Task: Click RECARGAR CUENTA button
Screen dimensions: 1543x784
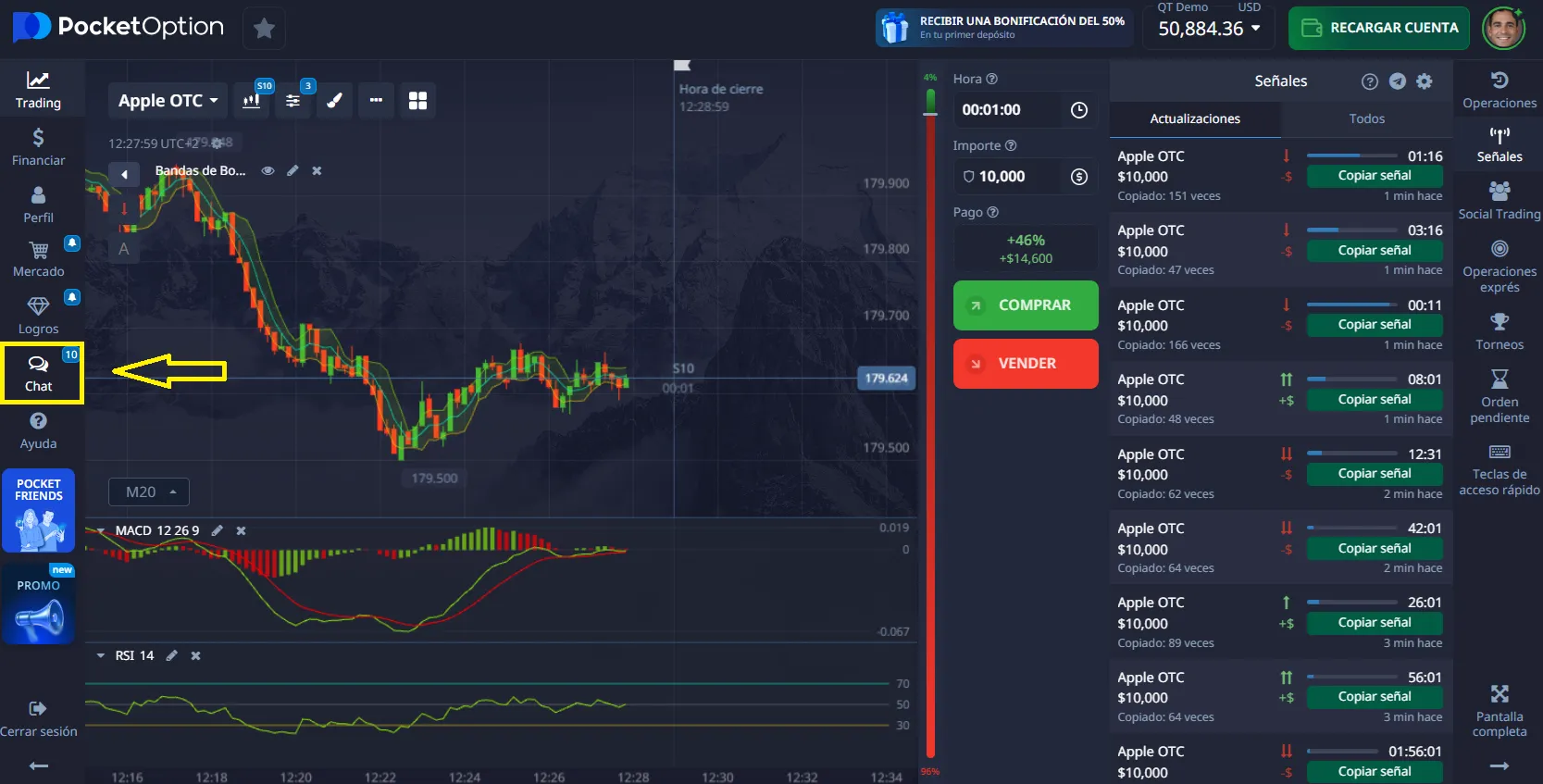Action: 1379,28
